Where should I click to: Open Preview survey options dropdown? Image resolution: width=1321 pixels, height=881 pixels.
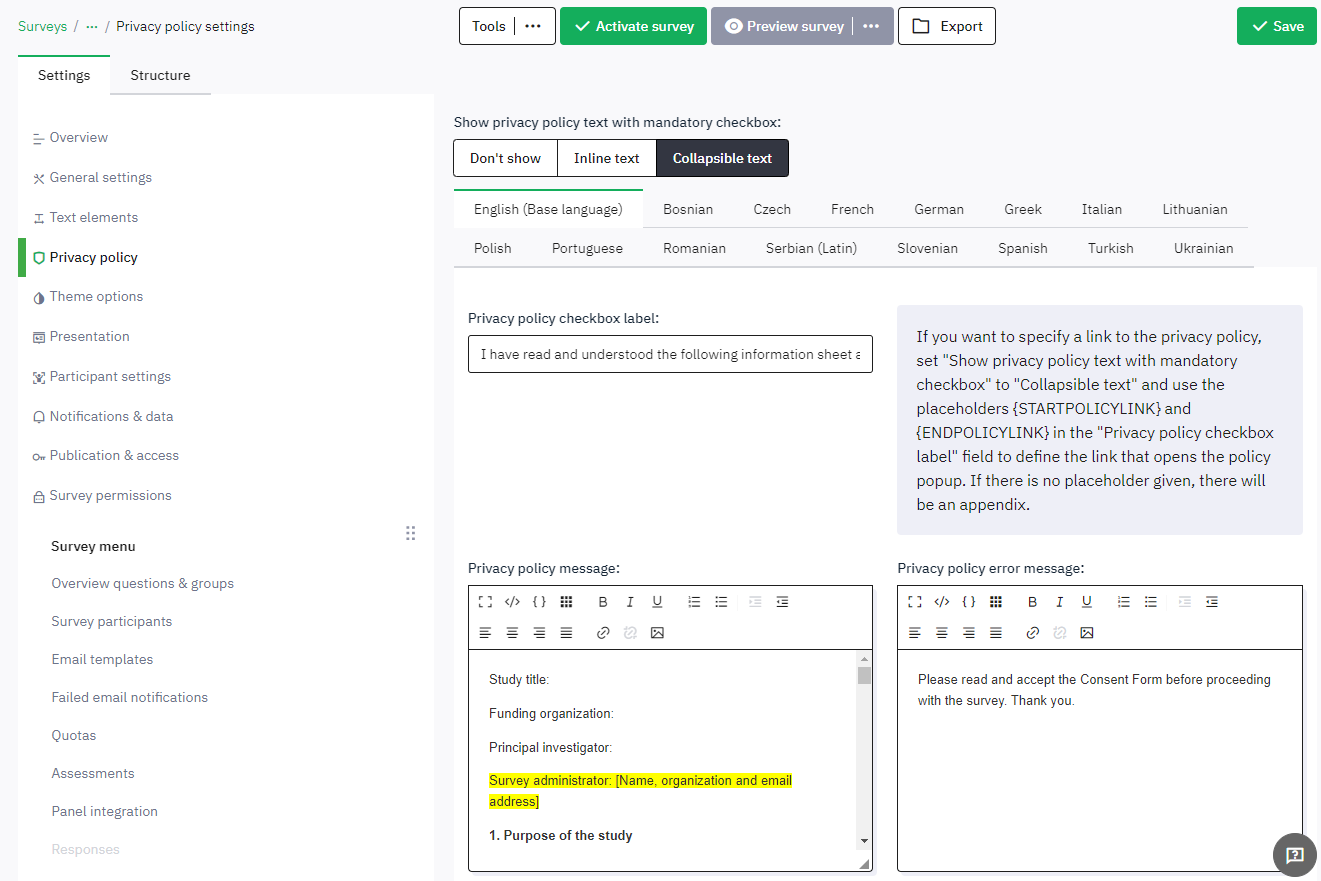coord(871,26)
